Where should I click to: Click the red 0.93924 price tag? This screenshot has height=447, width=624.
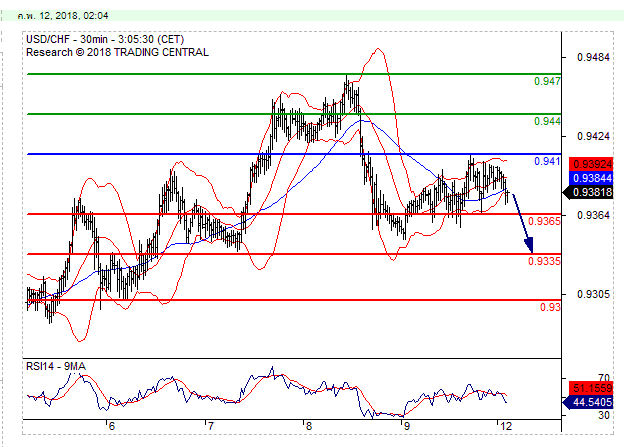[x=591, y=164]
